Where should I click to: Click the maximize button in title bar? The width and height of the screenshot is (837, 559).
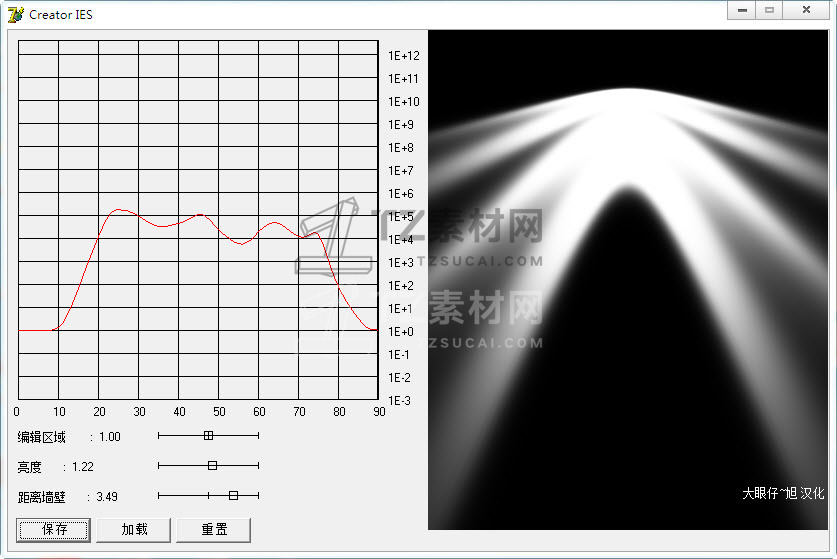769,10
